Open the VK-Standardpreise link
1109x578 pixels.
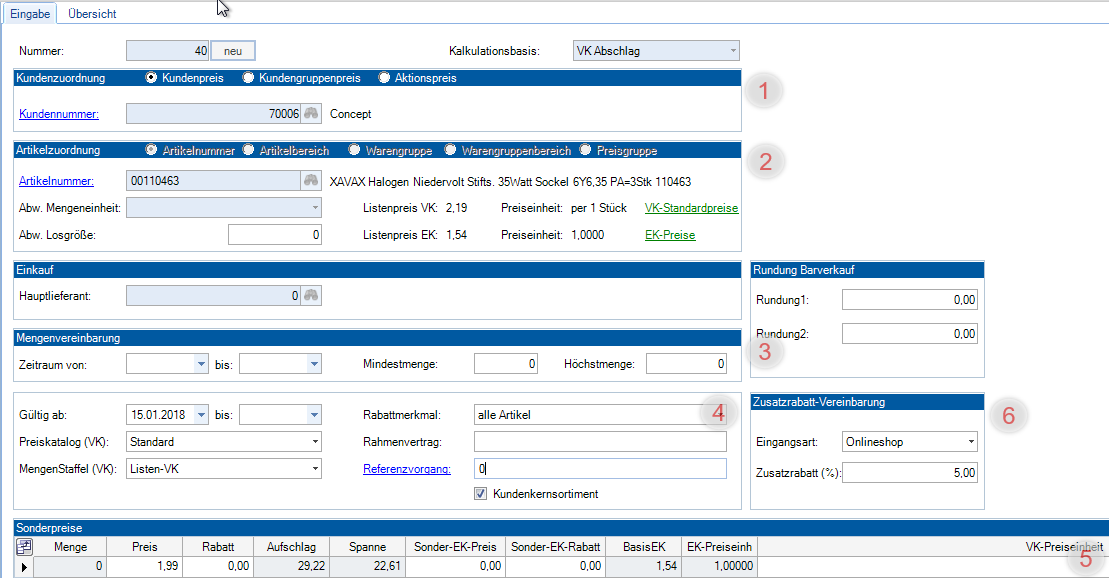pos(692,208)
